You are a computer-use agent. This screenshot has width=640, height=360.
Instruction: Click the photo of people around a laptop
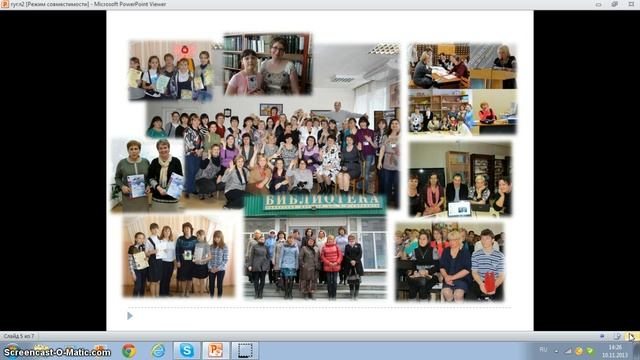click(x=460, y=179)
